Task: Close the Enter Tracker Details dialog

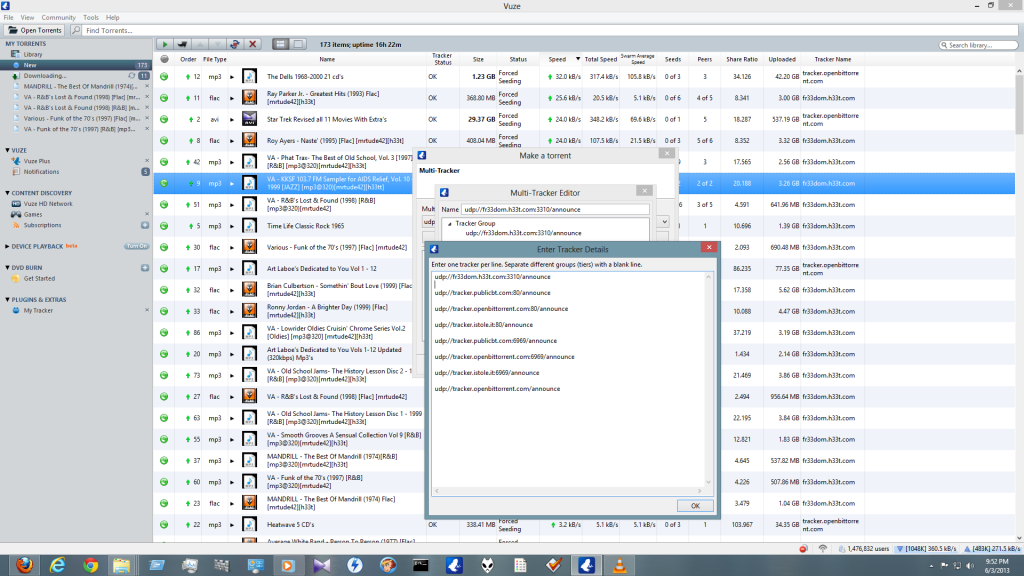Action: pos(709,248)
